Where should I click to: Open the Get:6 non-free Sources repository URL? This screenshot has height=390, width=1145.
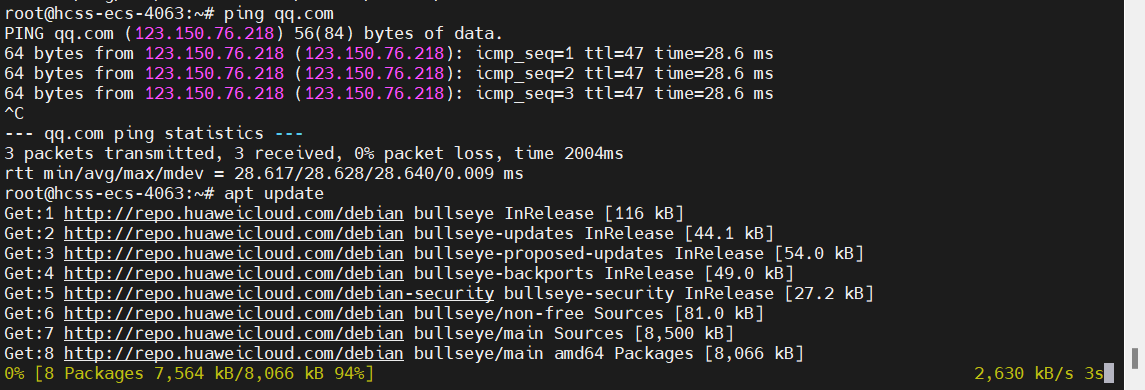[x=234, y=313]
